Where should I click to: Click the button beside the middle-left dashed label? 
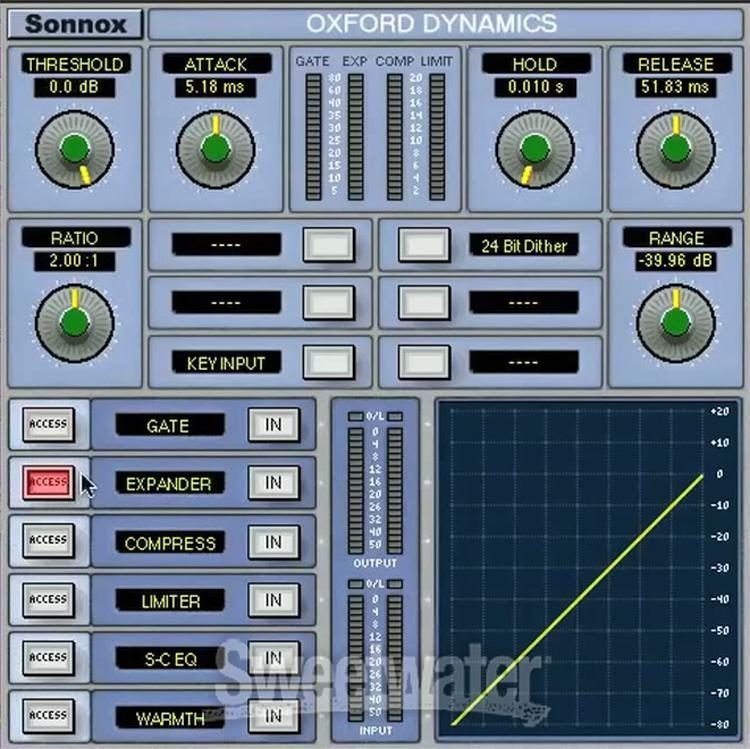(x=329, y=303)
